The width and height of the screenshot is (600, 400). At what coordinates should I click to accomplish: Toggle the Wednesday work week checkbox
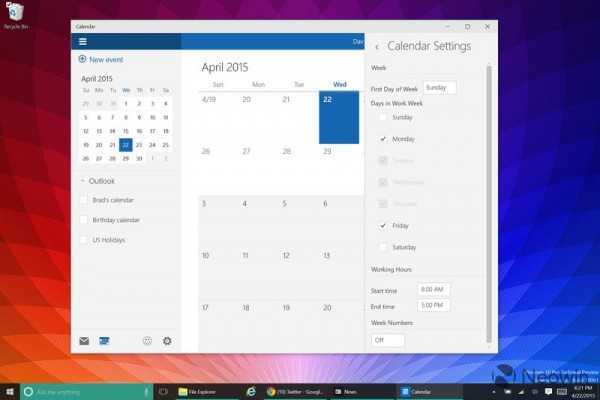click(383, 182)
